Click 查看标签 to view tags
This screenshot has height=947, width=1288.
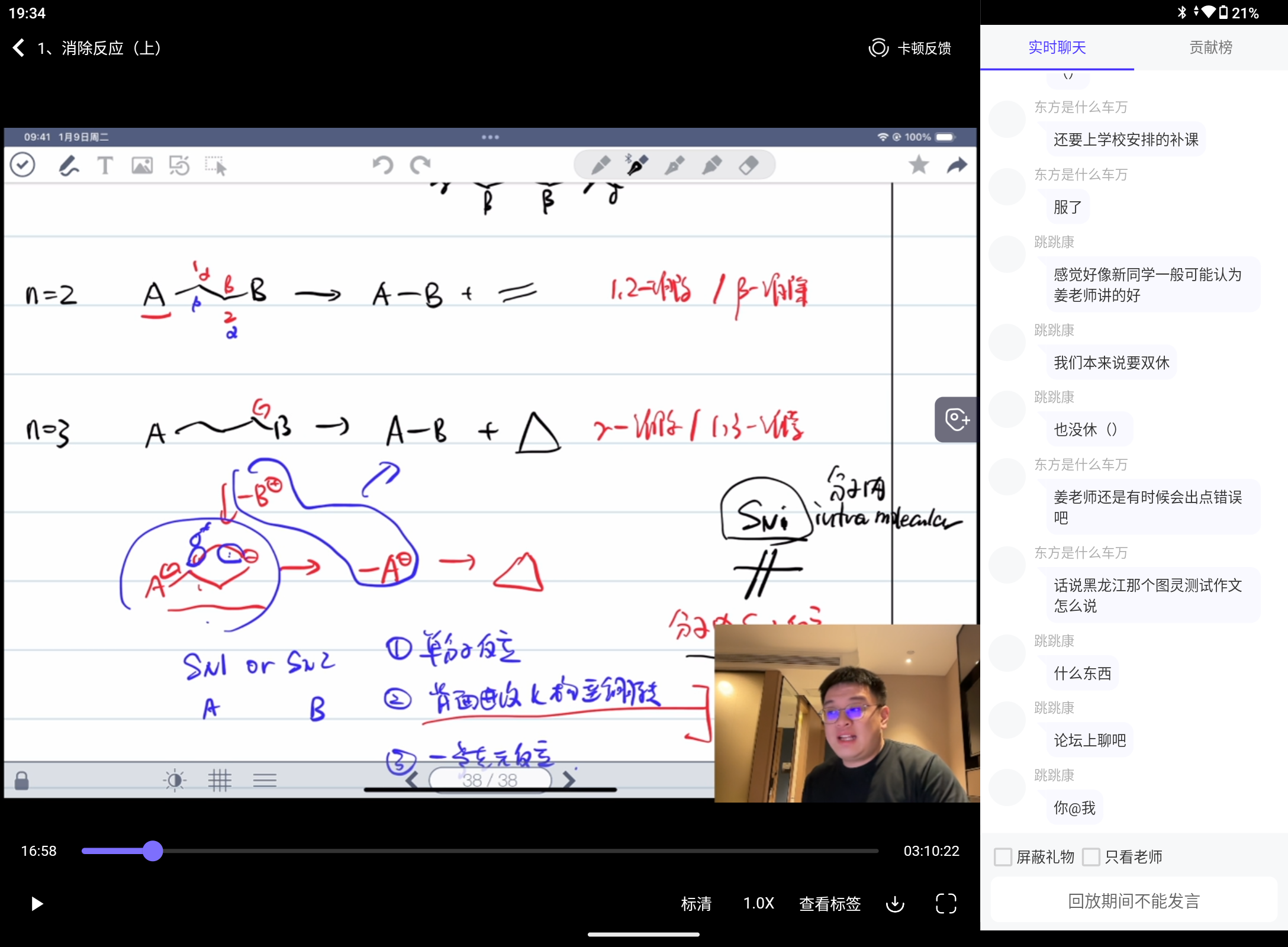click(x=830, y=904)
